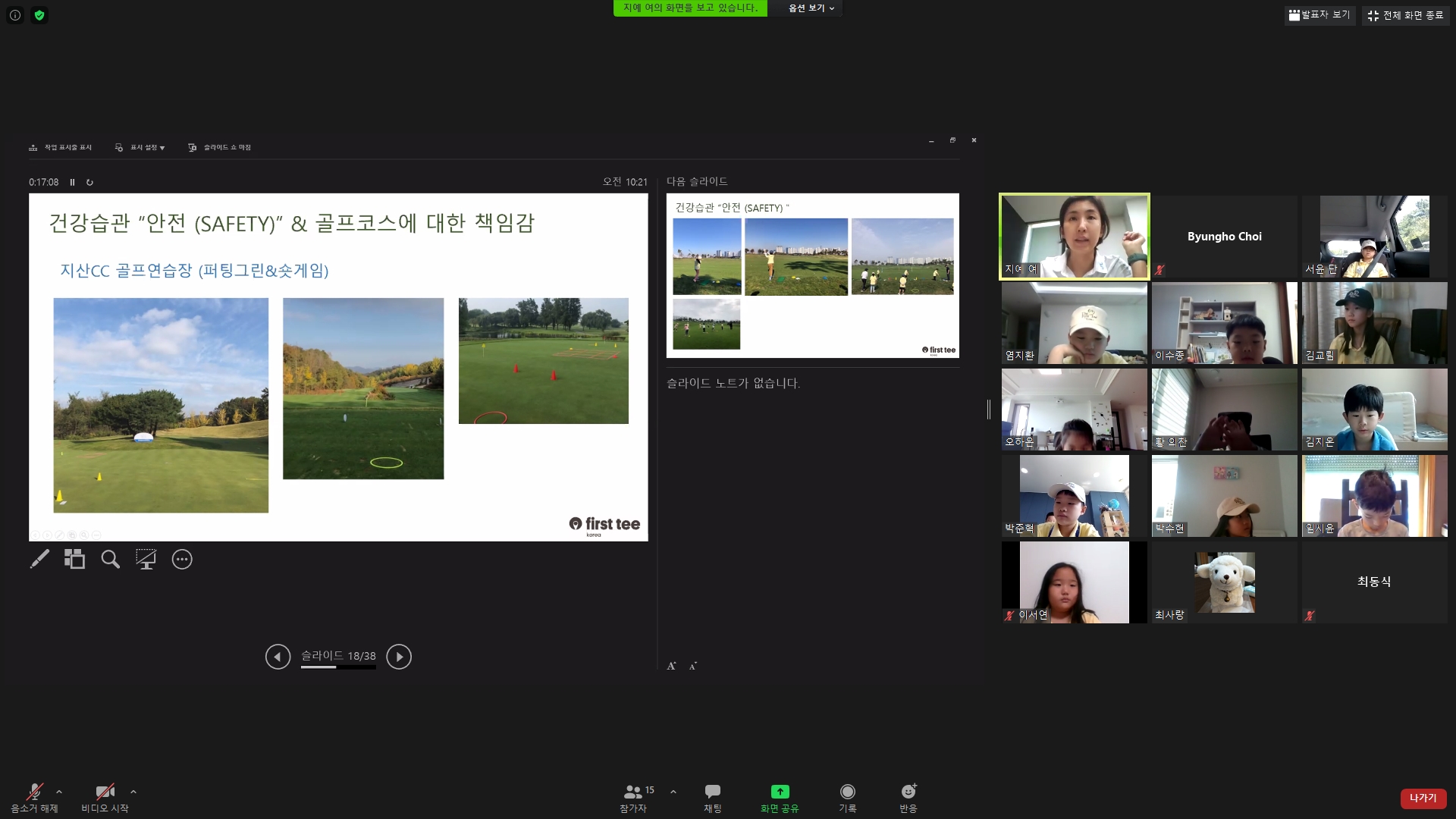Select the pen/laser pointer tool
The height and width of the screenshot is (819, 1456).
coord(39,559)
